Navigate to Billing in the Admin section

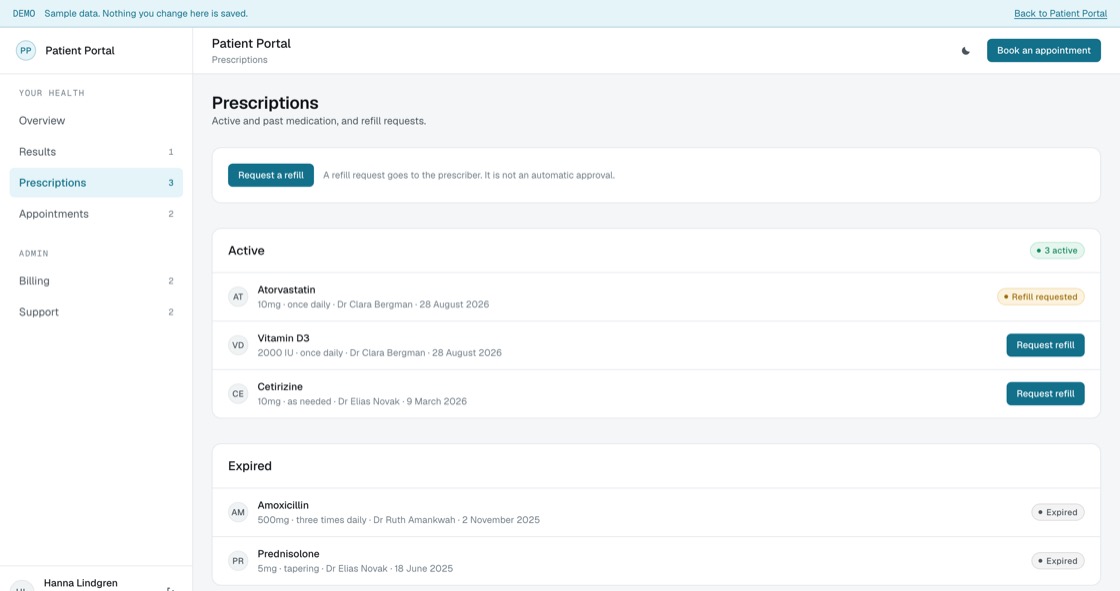(x=96, y=281)
